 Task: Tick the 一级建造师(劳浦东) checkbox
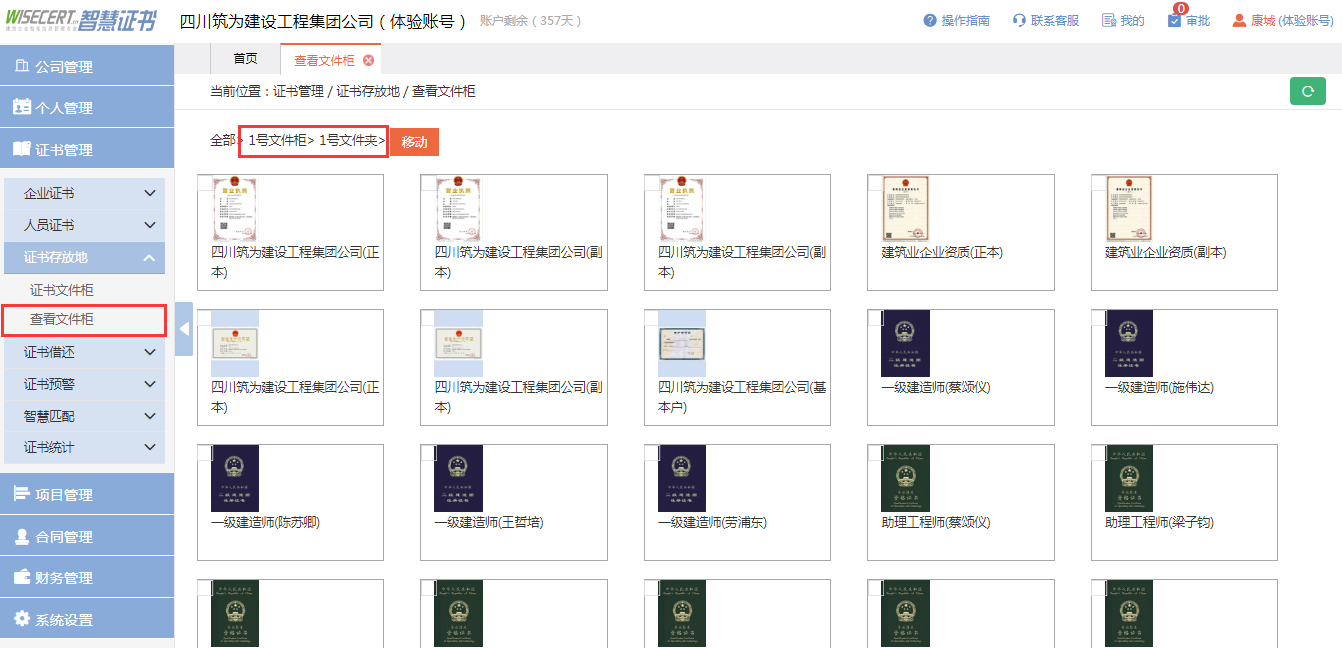pyautogui.click(x=651, y=452)
